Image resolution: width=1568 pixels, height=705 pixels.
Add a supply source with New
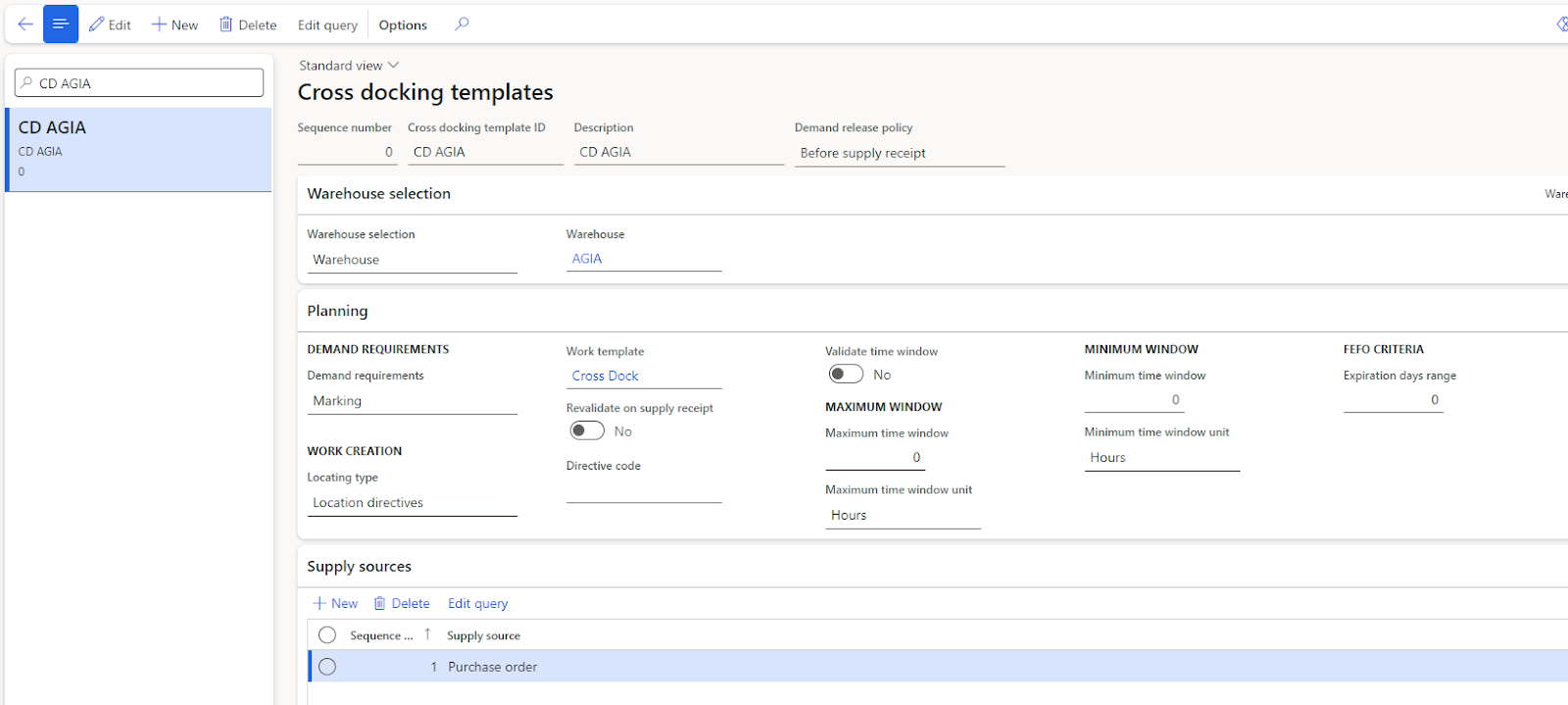(x=335, y=604)
